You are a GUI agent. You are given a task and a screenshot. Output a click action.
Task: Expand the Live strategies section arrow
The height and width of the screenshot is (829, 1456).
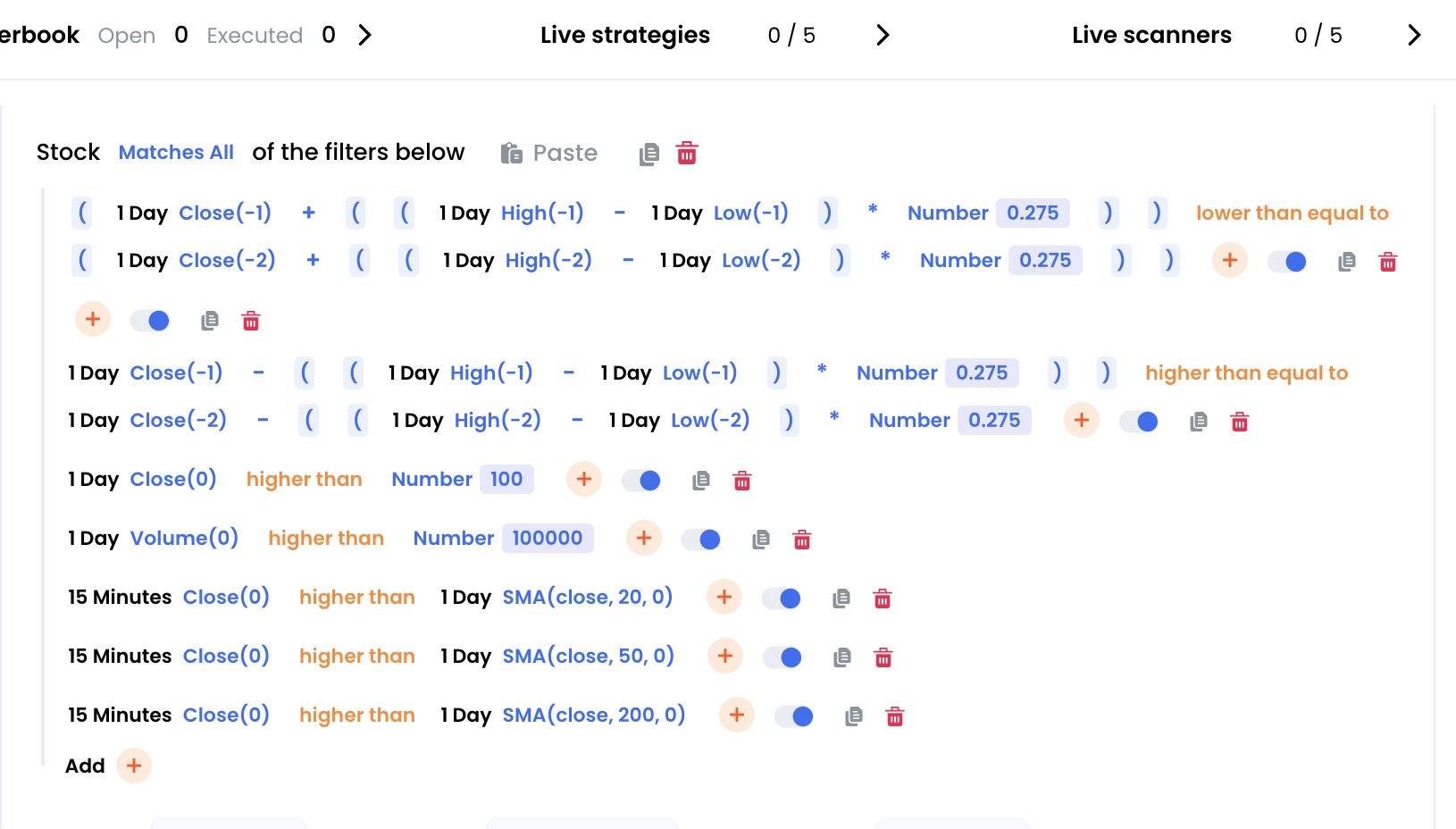pos(883,35)
